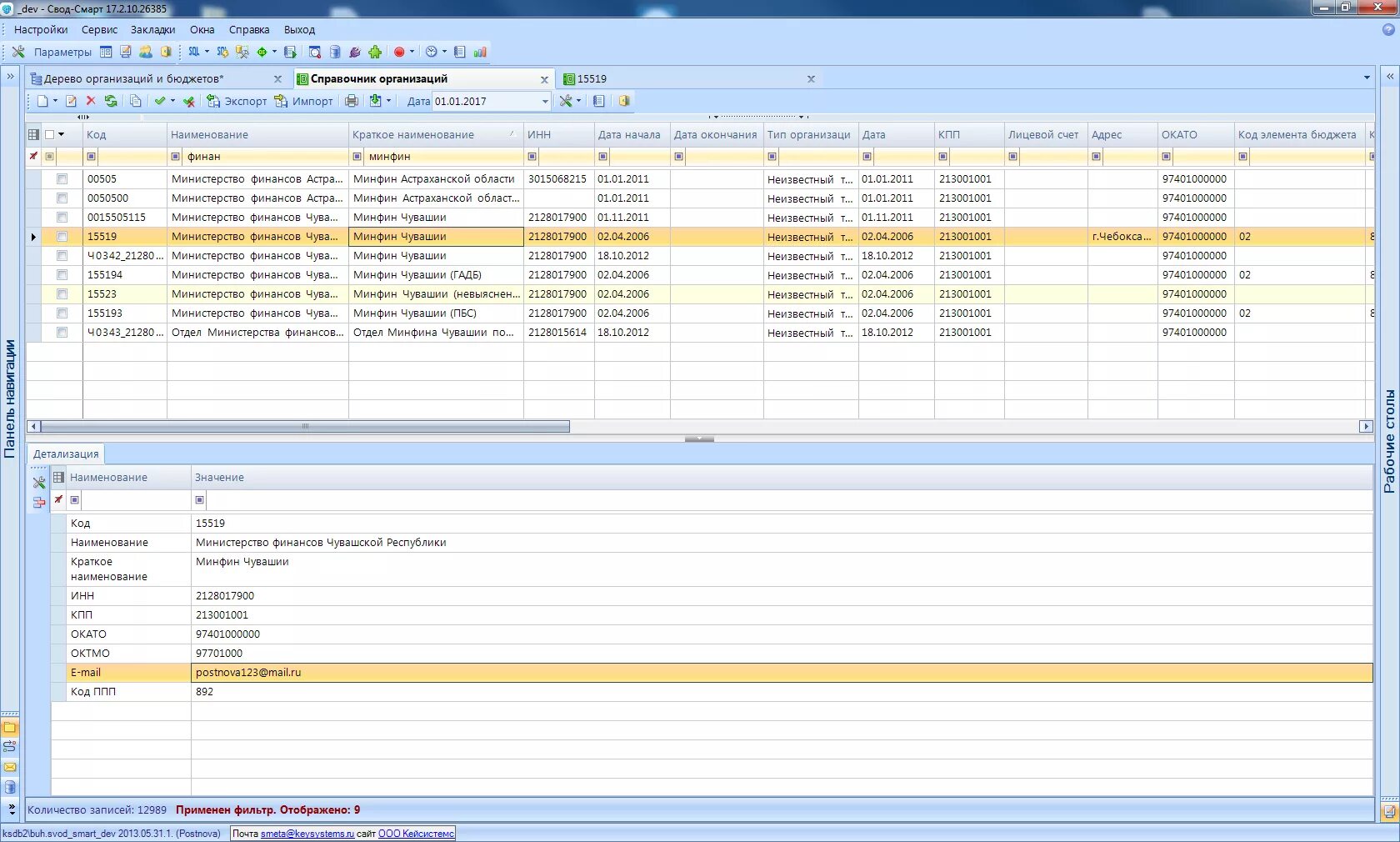This screenshot has width=1400, height=842.
Task: Click the list view icon in reference toolbar
Action: (598, 101)
